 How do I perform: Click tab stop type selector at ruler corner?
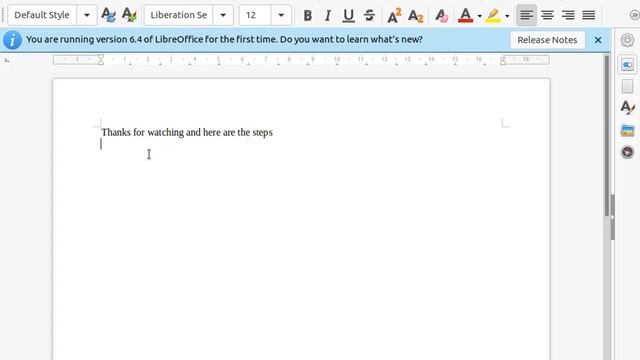click(x=7, y=60)
